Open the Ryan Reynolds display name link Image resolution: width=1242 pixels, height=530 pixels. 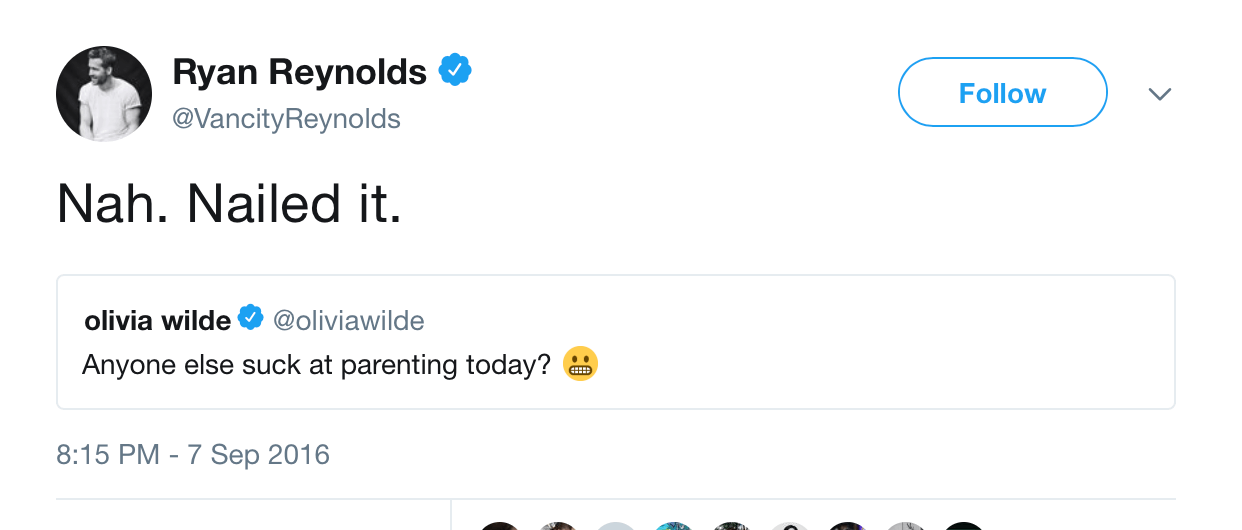[299, 72]
